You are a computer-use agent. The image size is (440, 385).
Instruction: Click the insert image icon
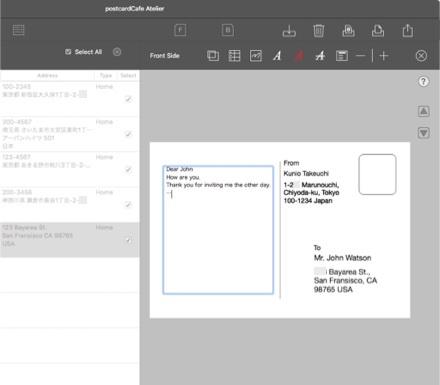pos(256,56)
